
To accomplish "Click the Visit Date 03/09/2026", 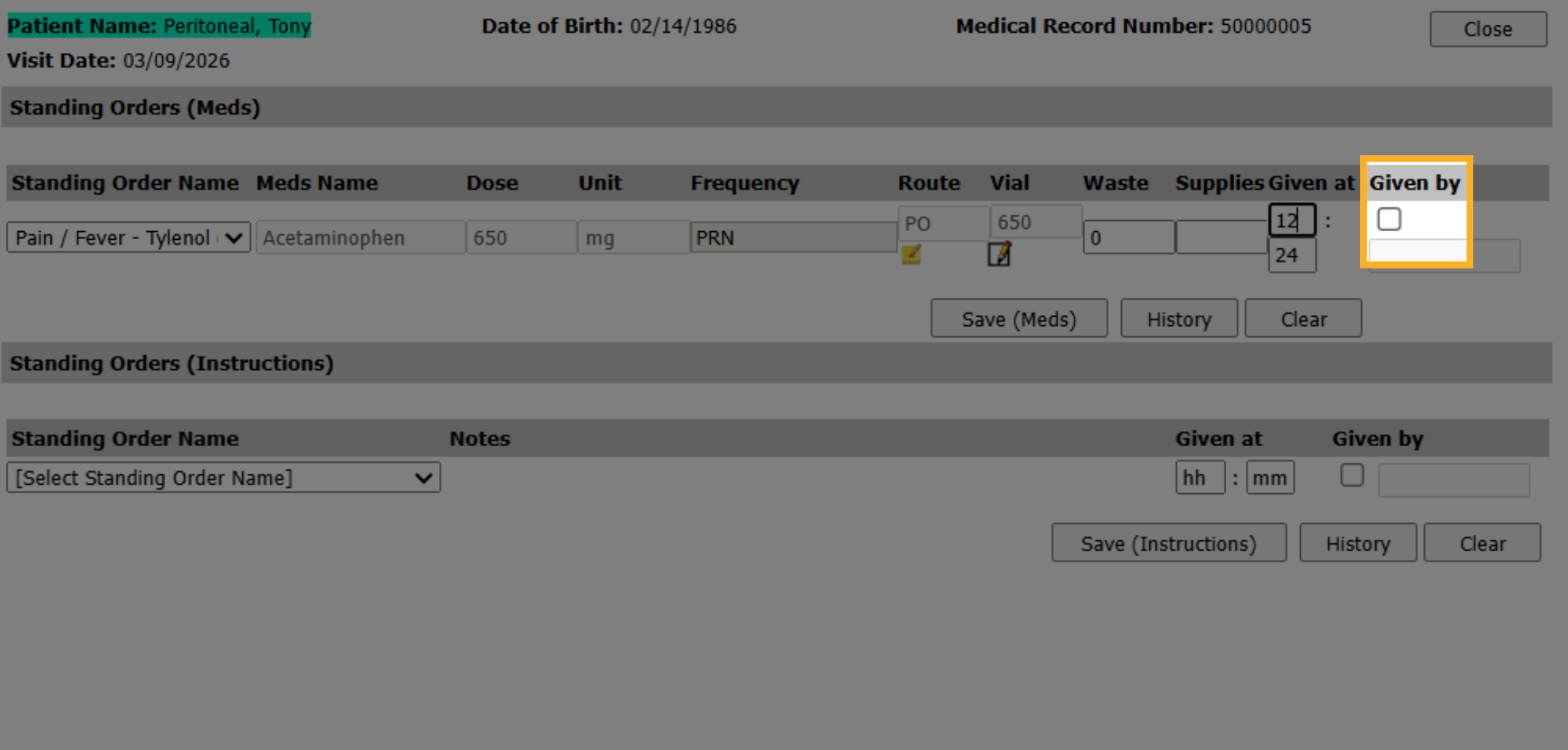I will point(176,60).
